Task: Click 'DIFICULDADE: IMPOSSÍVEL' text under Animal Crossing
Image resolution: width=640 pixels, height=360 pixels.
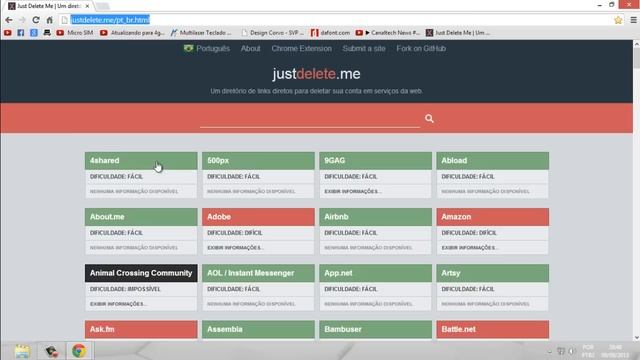Action: click(125, 289)
